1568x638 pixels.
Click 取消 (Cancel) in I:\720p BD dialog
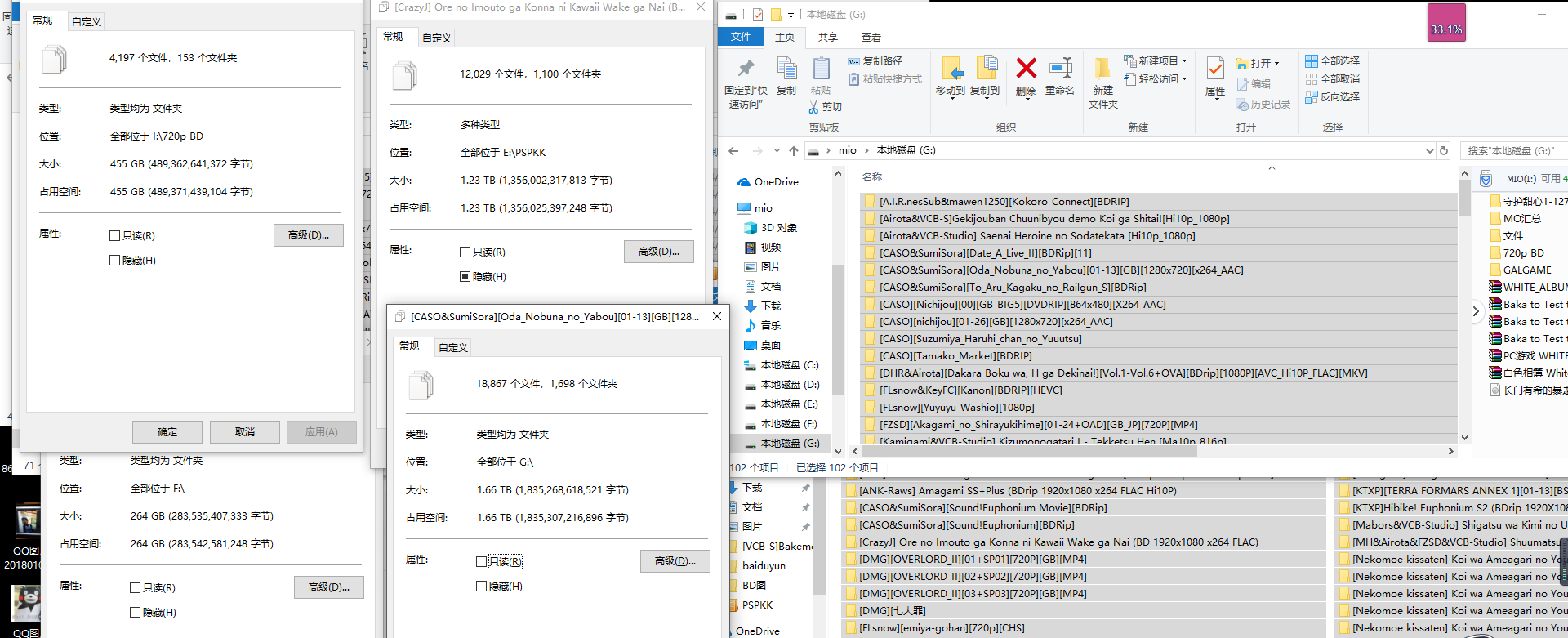pos(245,432)
